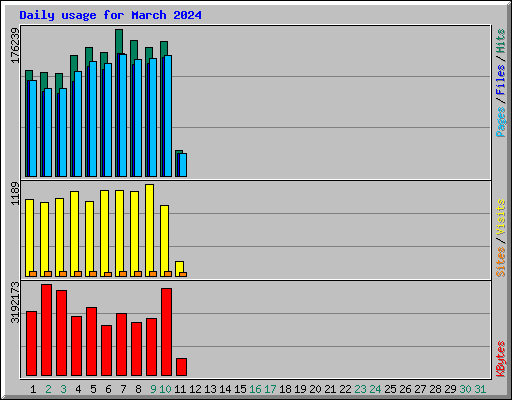Image resolution: width=512 pixels, height=400 pixels.
Task: Click the red KBytes bar for day 8
Action: tap(137, 349)
